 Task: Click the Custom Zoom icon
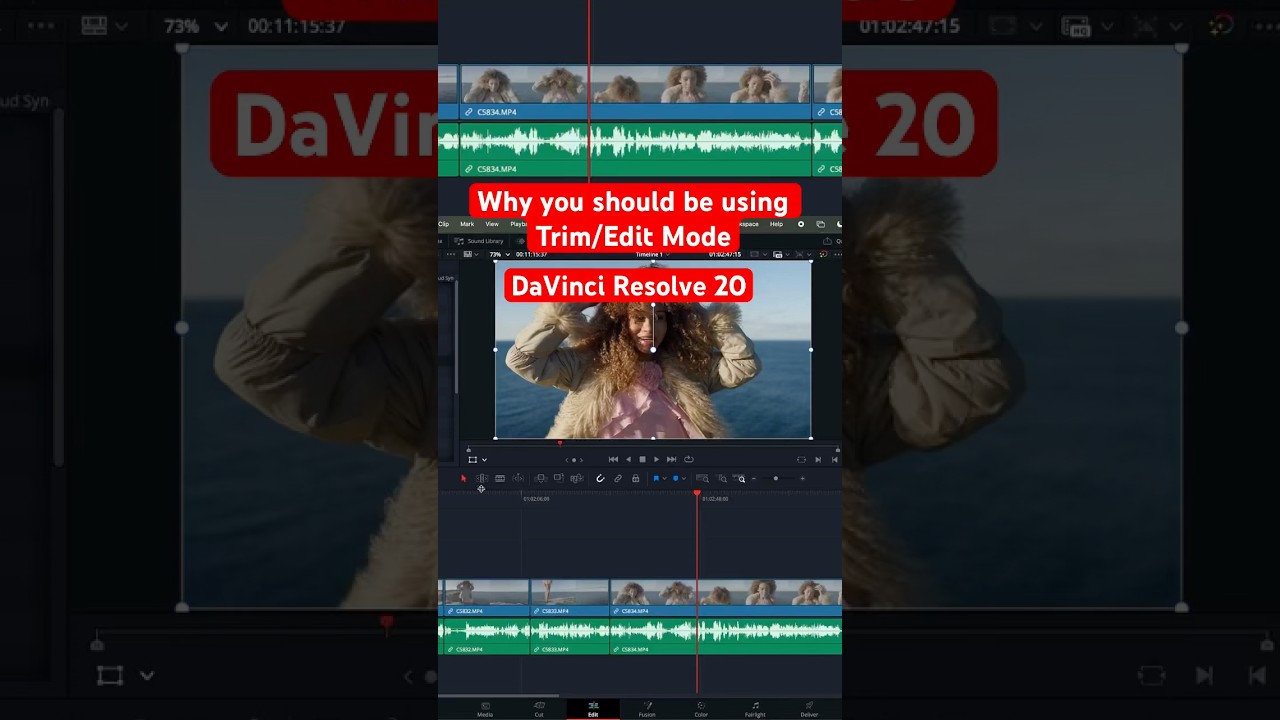pos(740,478)
